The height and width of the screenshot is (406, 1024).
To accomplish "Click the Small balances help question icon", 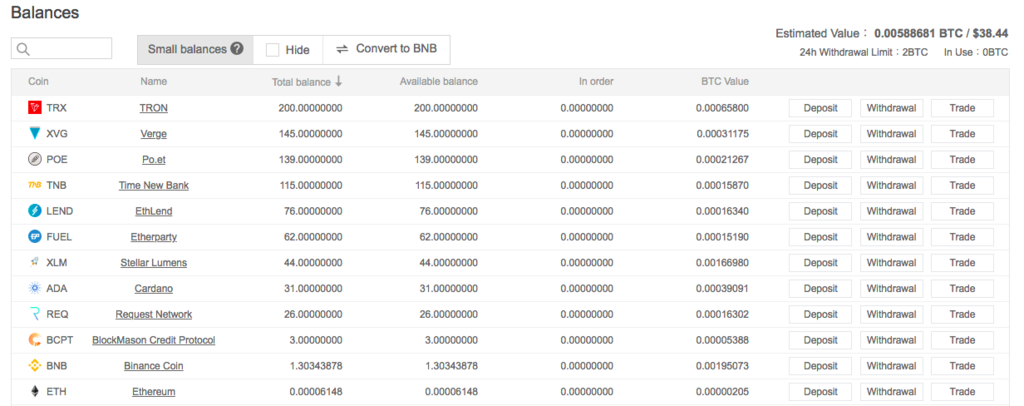I will coord(237,49).
